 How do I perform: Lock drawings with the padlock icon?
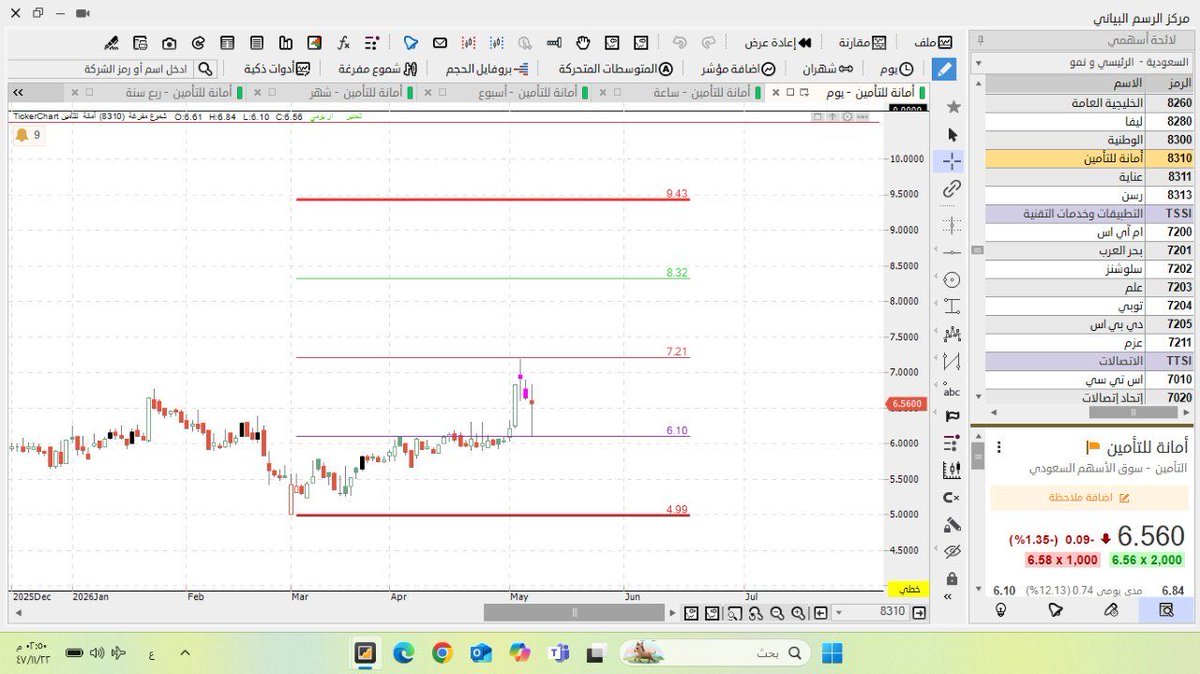click(x=952, y=579)
